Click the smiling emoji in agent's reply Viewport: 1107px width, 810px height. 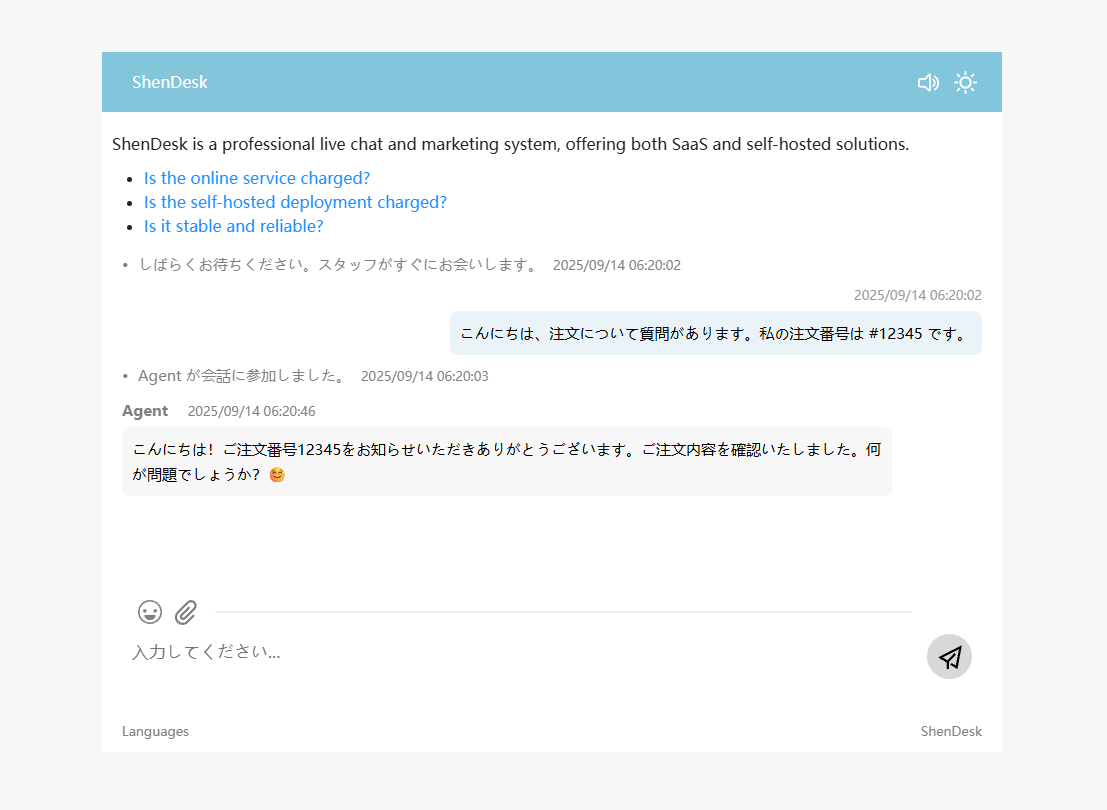click(x=277, y=475)
